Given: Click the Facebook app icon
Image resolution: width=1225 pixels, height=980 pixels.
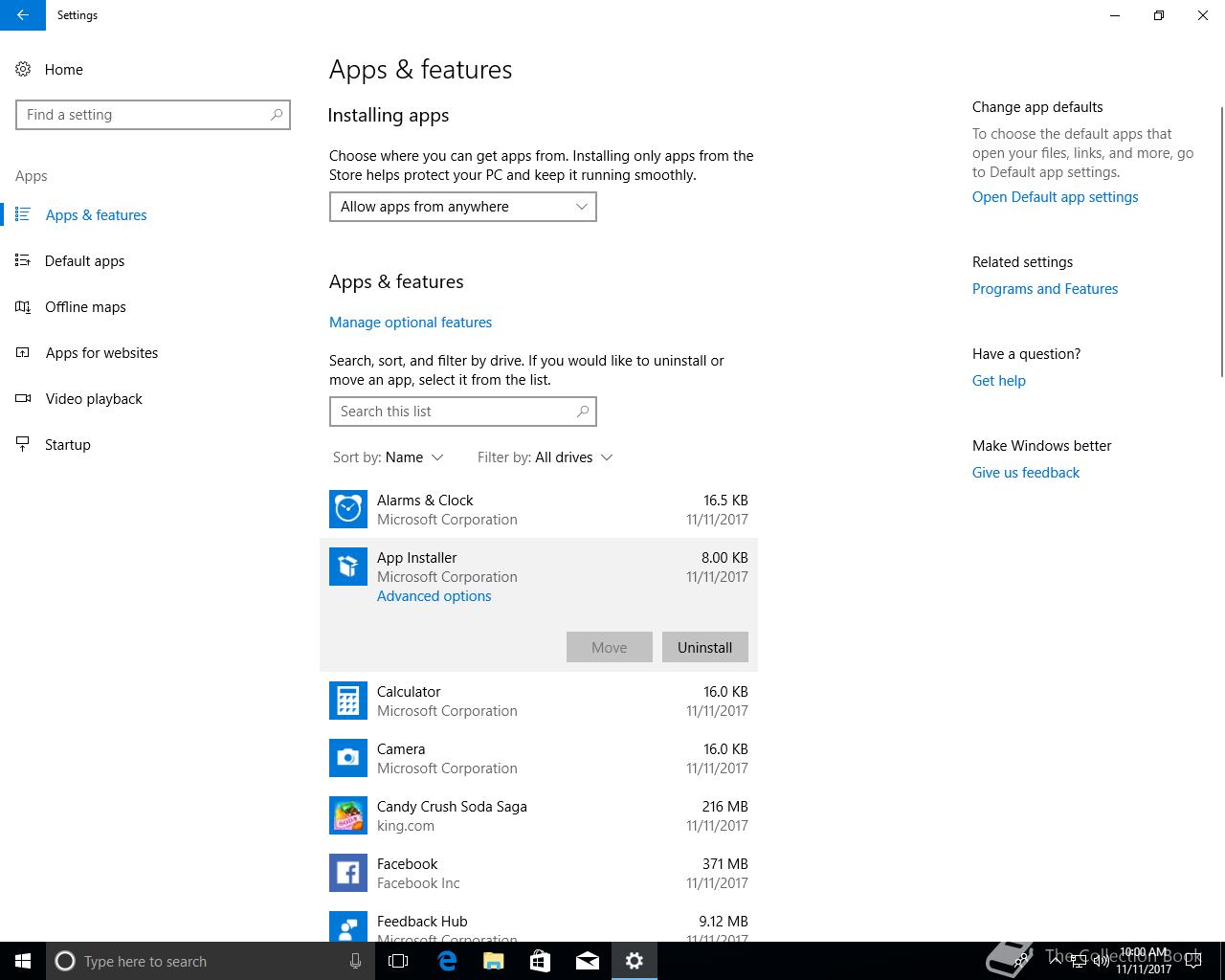Looking at the screenshot, I should coord(348,873).
